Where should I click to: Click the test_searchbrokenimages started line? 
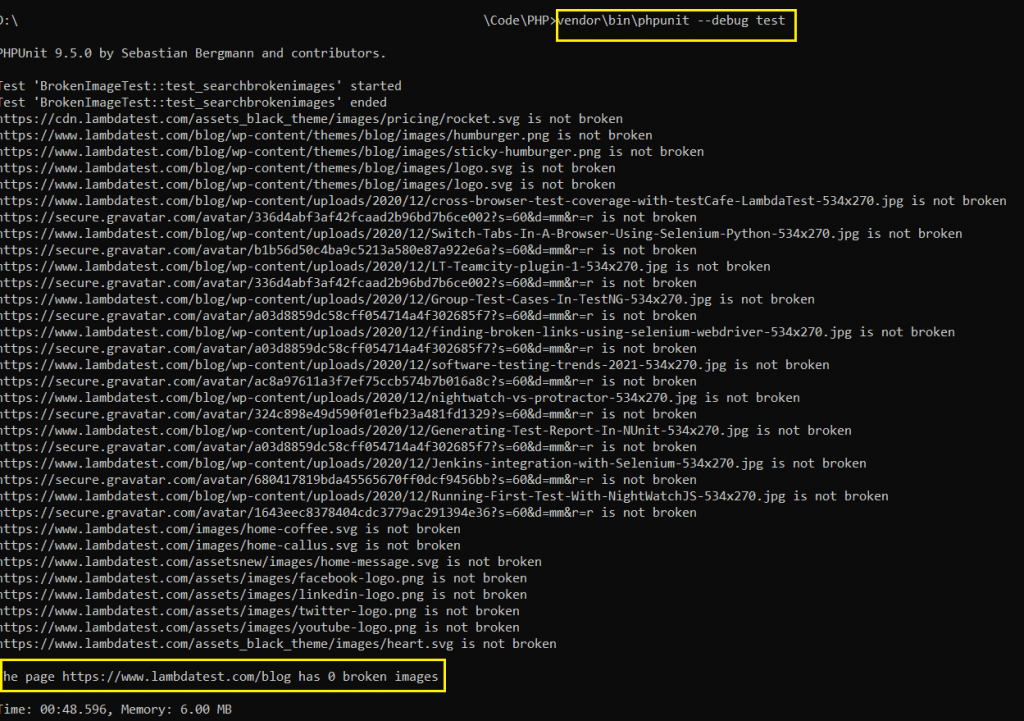(x=200, y=86)
